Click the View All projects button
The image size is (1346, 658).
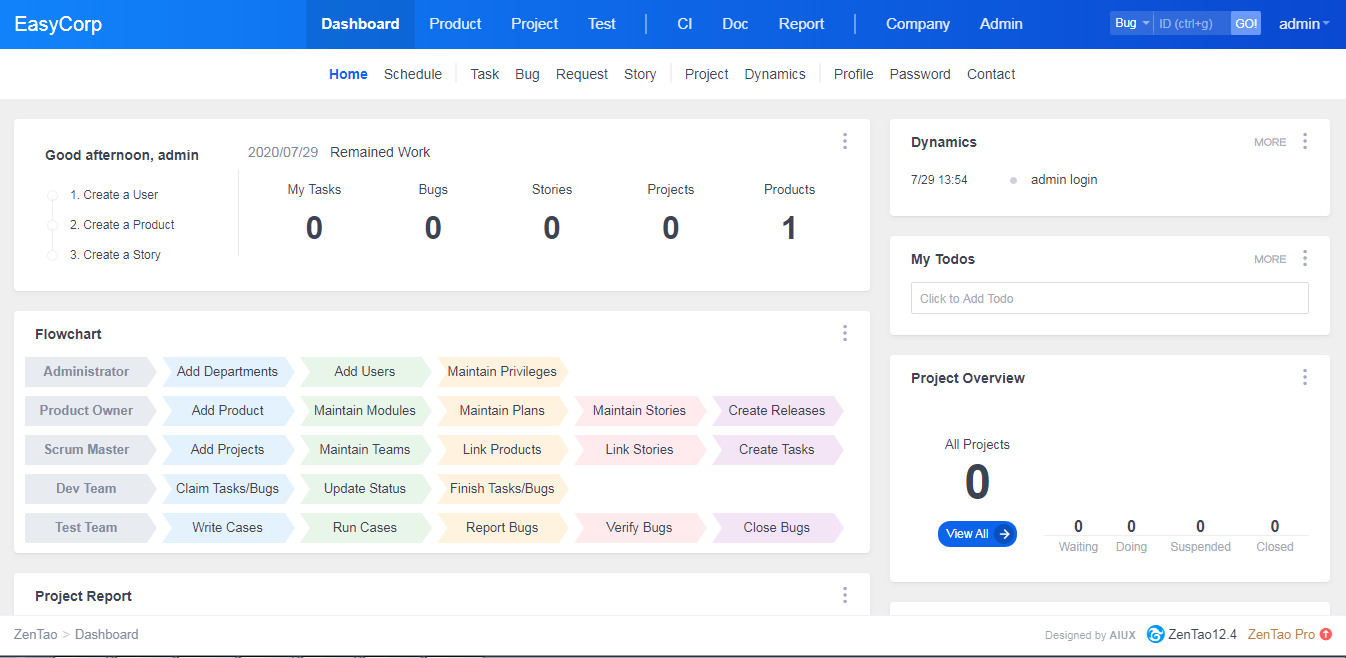[977, 534]
